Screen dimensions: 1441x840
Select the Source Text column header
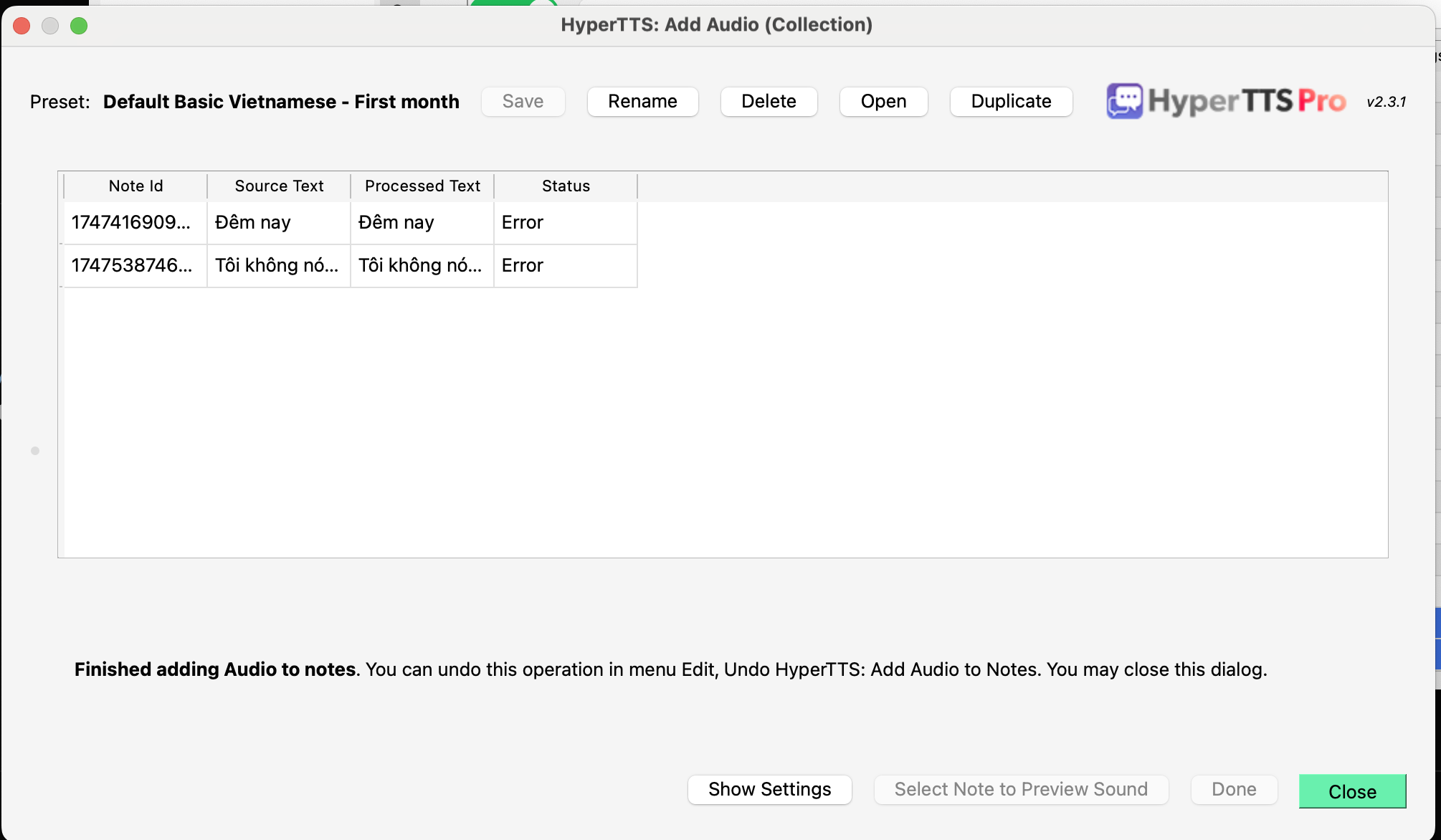pos(279,186)
